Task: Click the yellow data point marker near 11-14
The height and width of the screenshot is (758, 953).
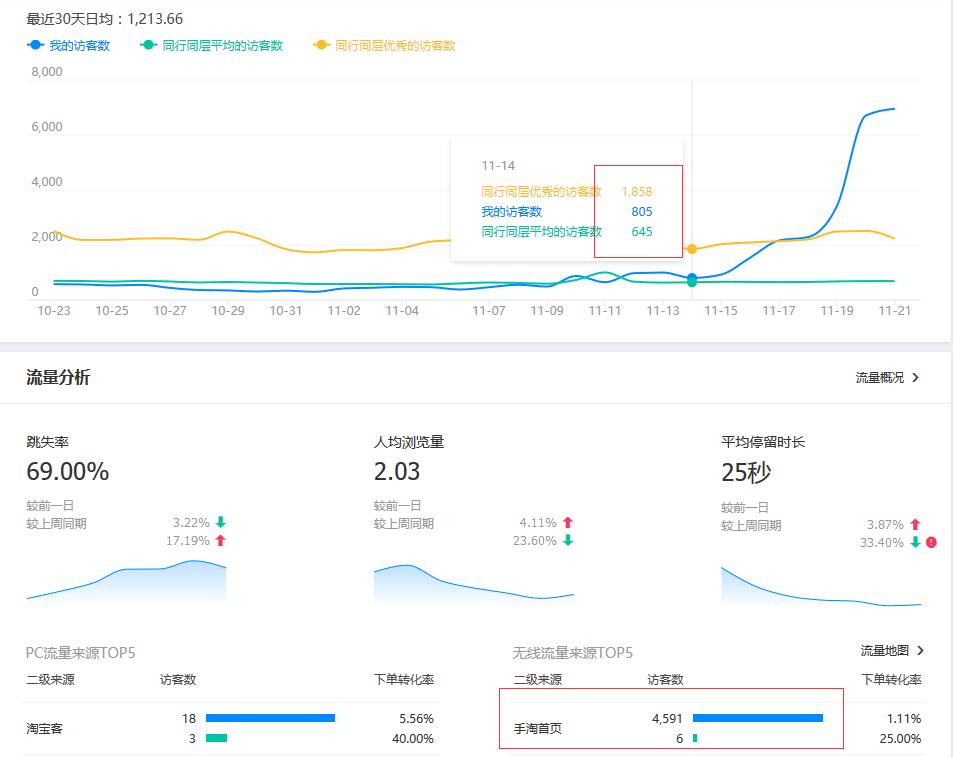Action: pyautogui.click(x=691, y=249)
